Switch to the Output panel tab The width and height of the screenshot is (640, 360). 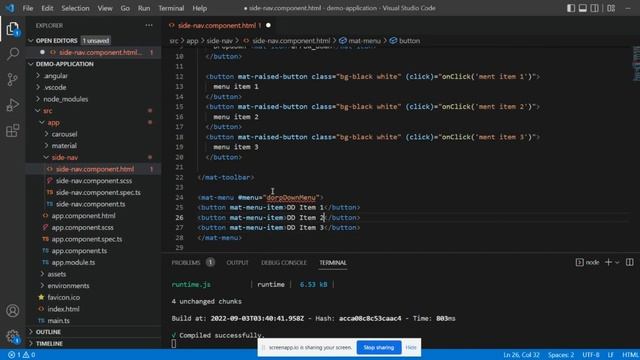pos(237,262)
